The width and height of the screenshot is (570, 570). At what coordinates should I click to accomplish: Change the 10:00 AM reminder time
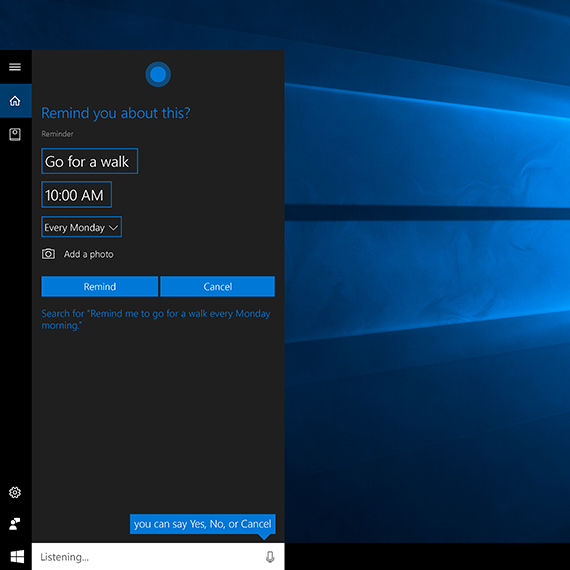pos(76,195)
